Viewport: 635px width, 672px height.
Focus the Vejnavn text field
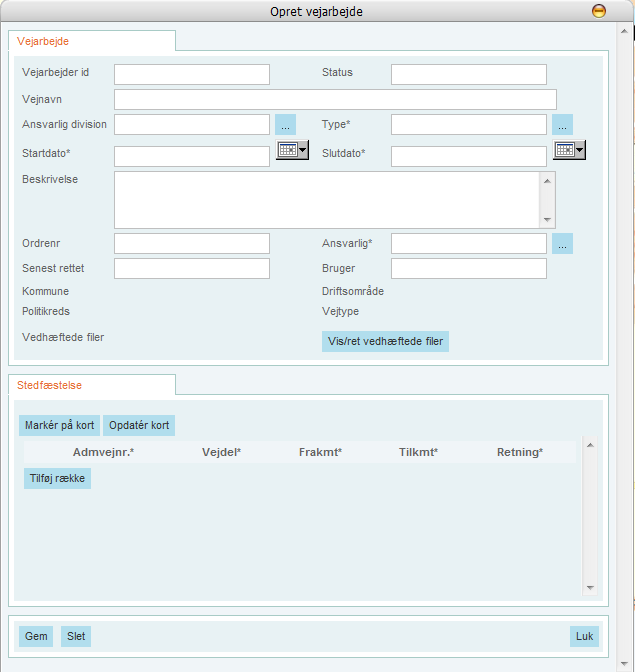point(335,99)
